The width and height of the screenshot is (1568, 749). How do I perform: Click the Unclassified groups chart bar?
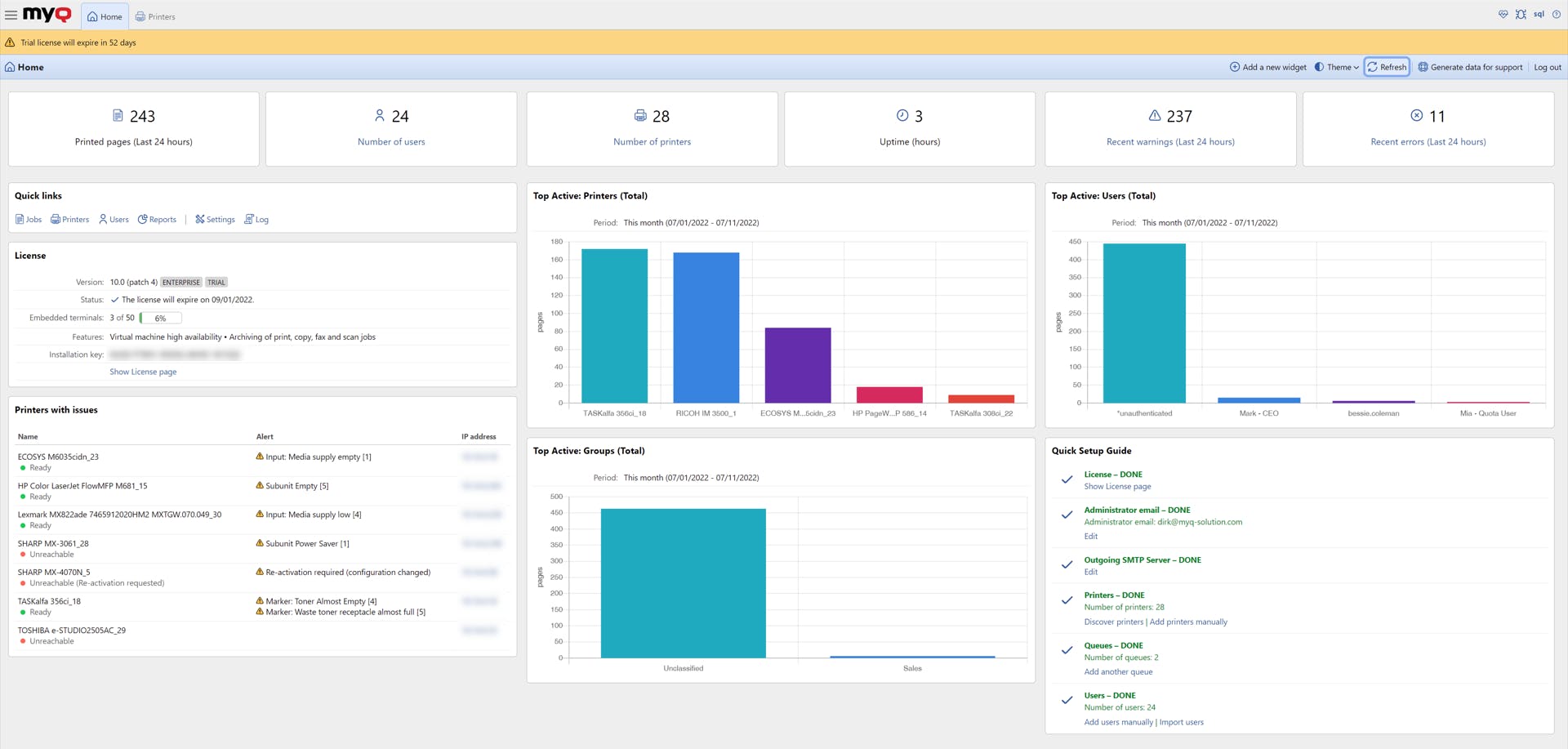coord(684,583)
